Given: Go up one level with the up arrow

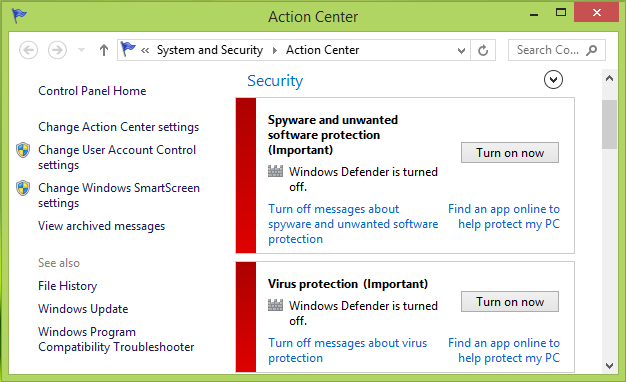Looking at the screenshot, I should 104,50.
